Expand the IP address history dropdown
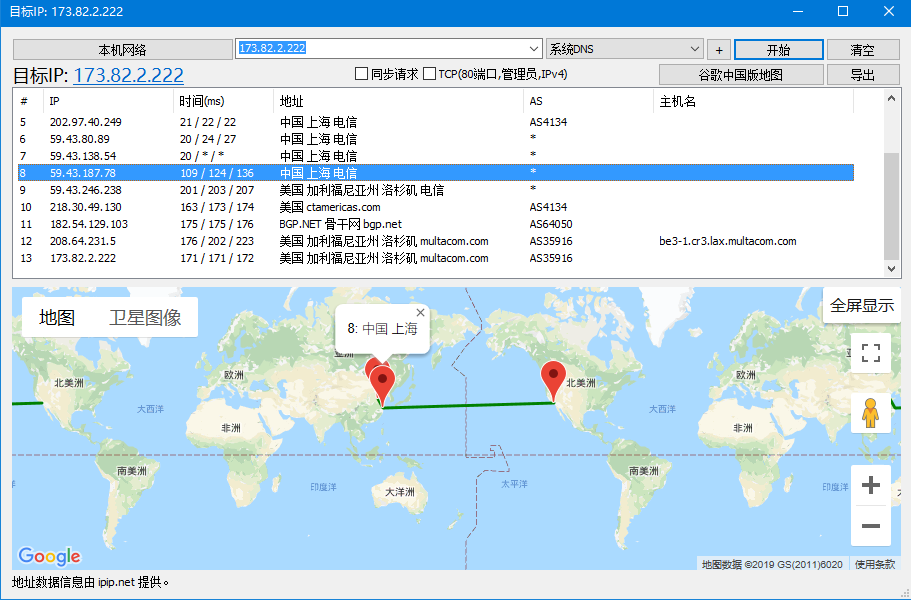 click(533, 49)
